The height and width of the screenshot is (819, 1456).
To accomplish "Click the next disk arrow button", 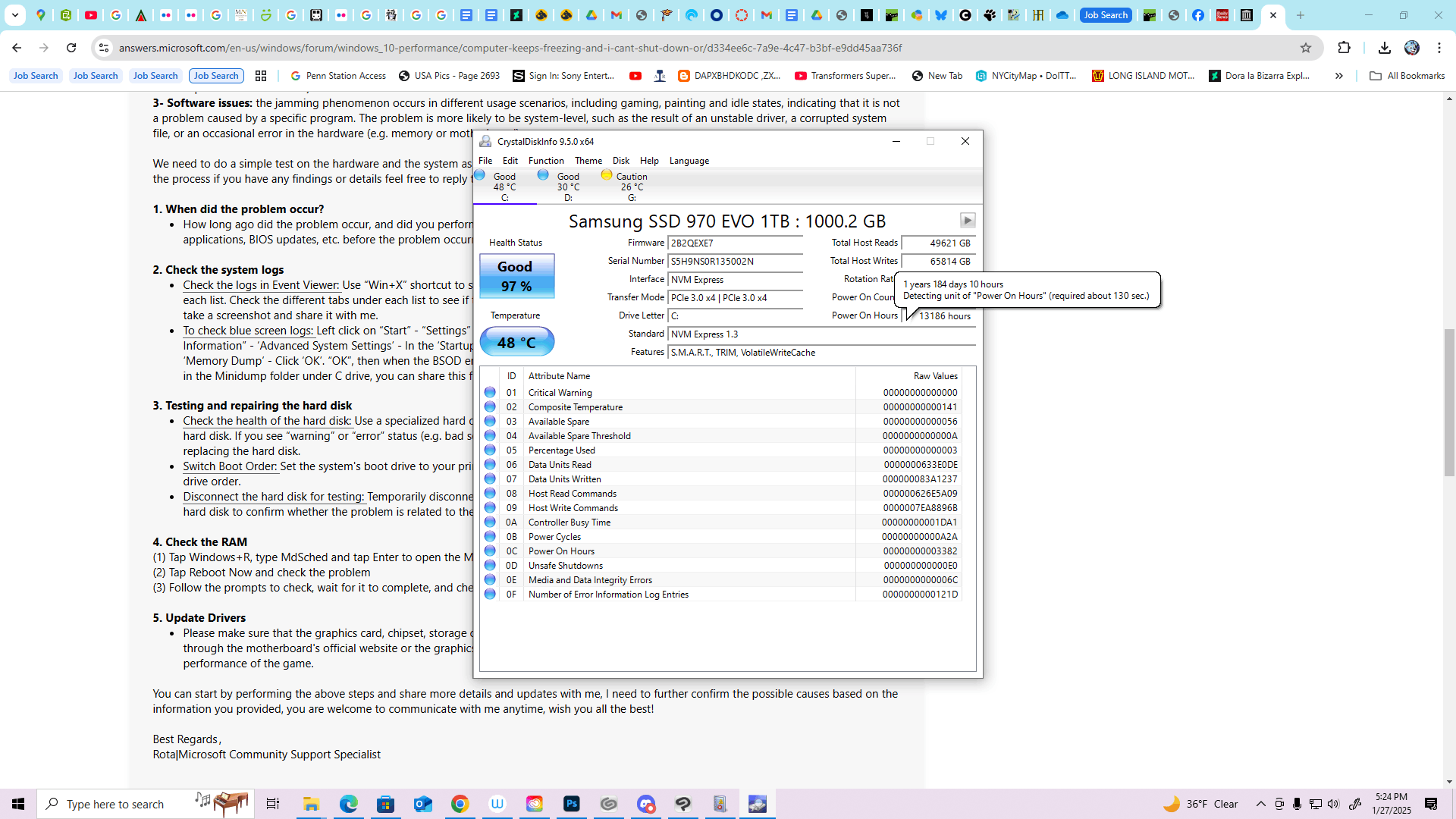I will pos(967,220).
